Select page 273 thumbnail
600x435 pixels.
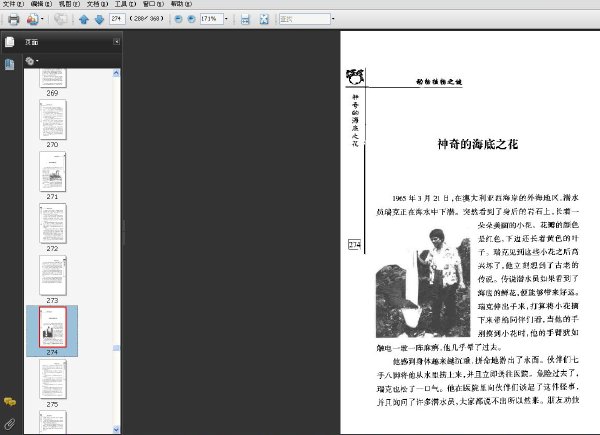(53, 275)
